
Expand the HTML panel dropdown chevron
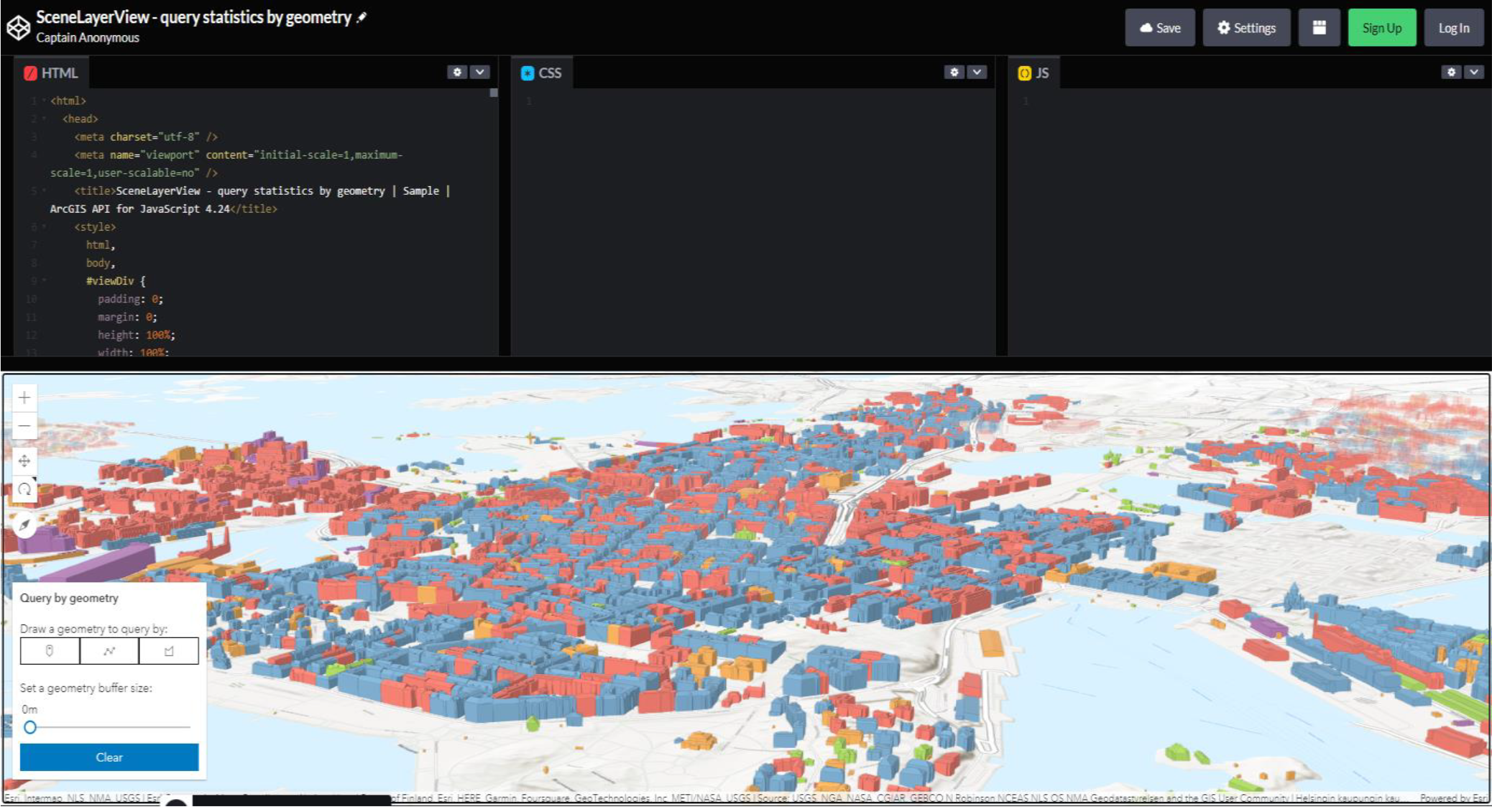click(480, 72)
